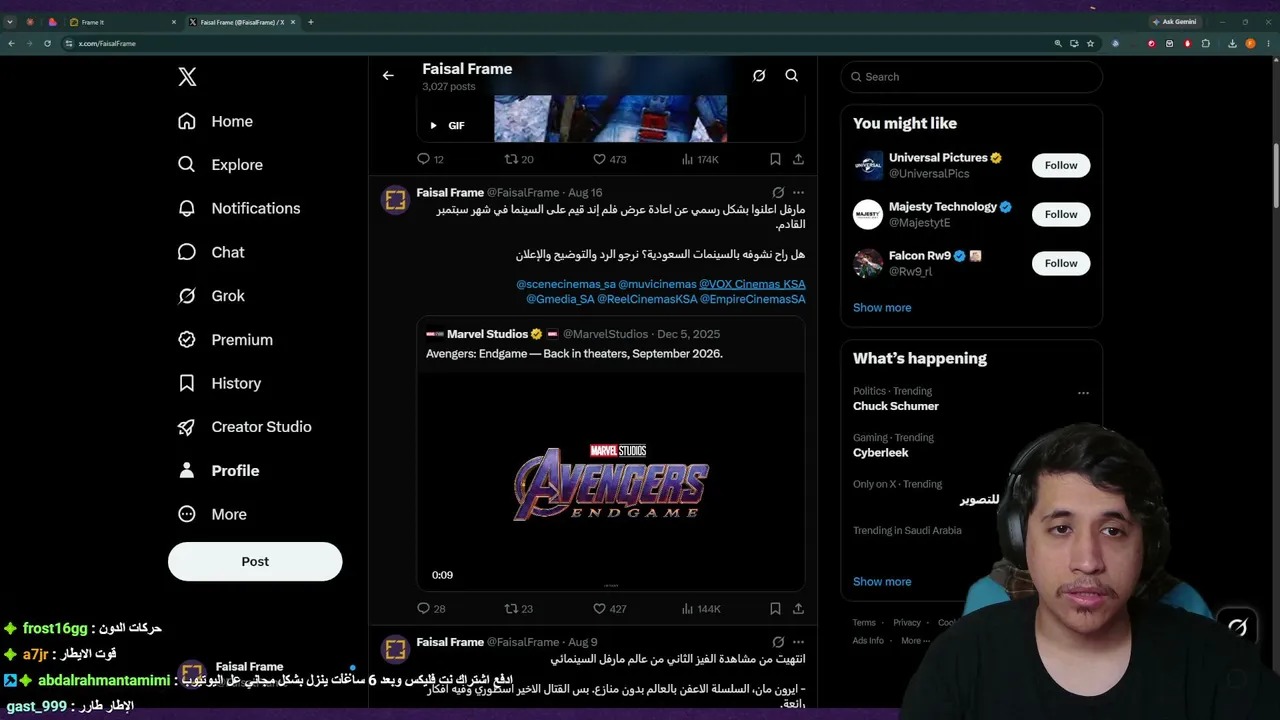Screen dimensions: 1280x720
Task: Open the @muvicinemas mention
Action: [x=657, y=284]
